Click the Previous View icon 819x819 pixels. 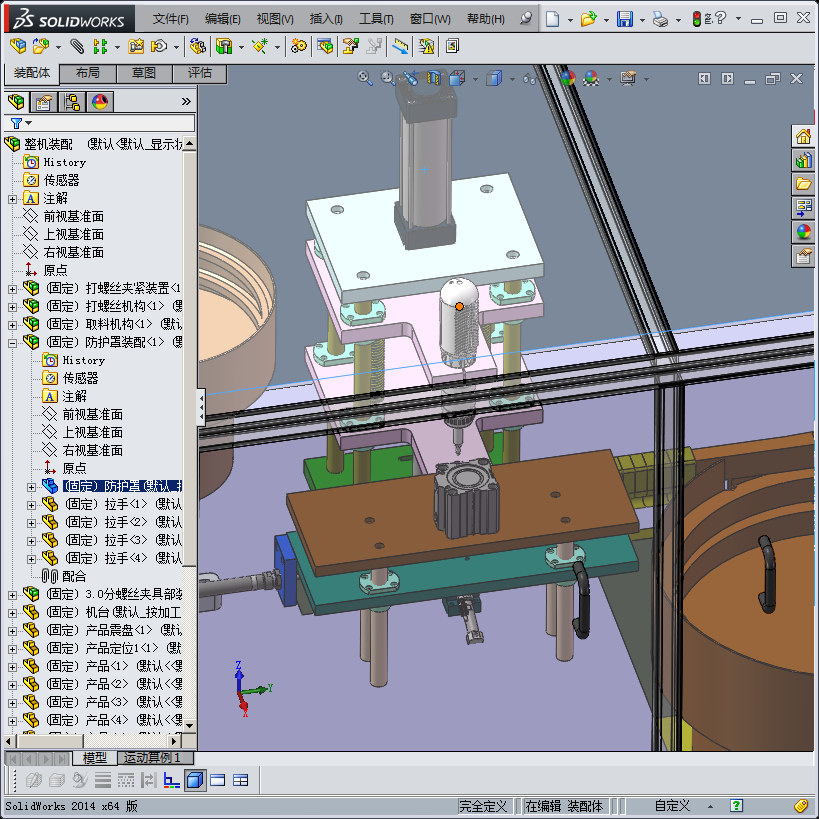click(411, 78)
